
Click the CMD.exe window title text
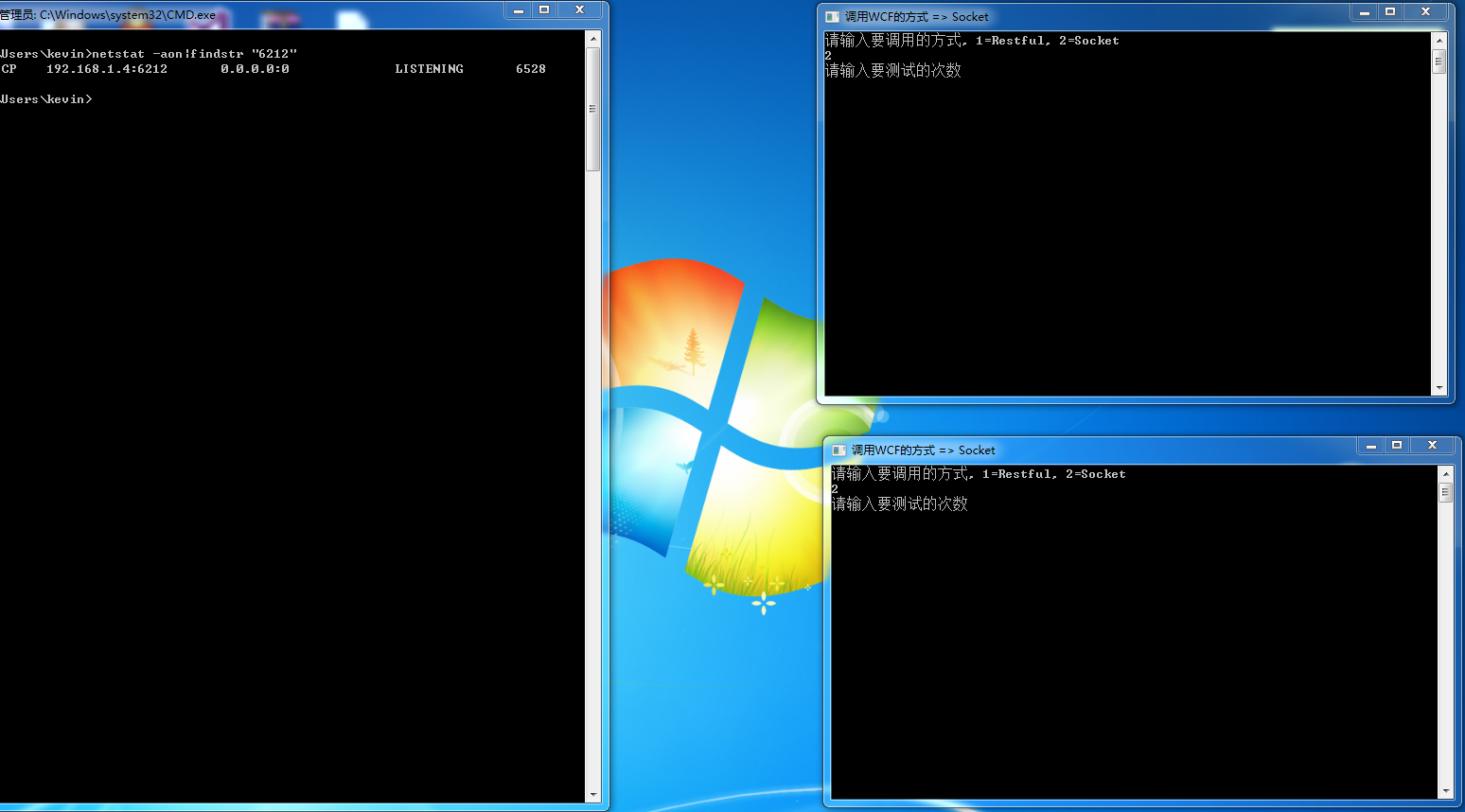[x=108, y=15]
